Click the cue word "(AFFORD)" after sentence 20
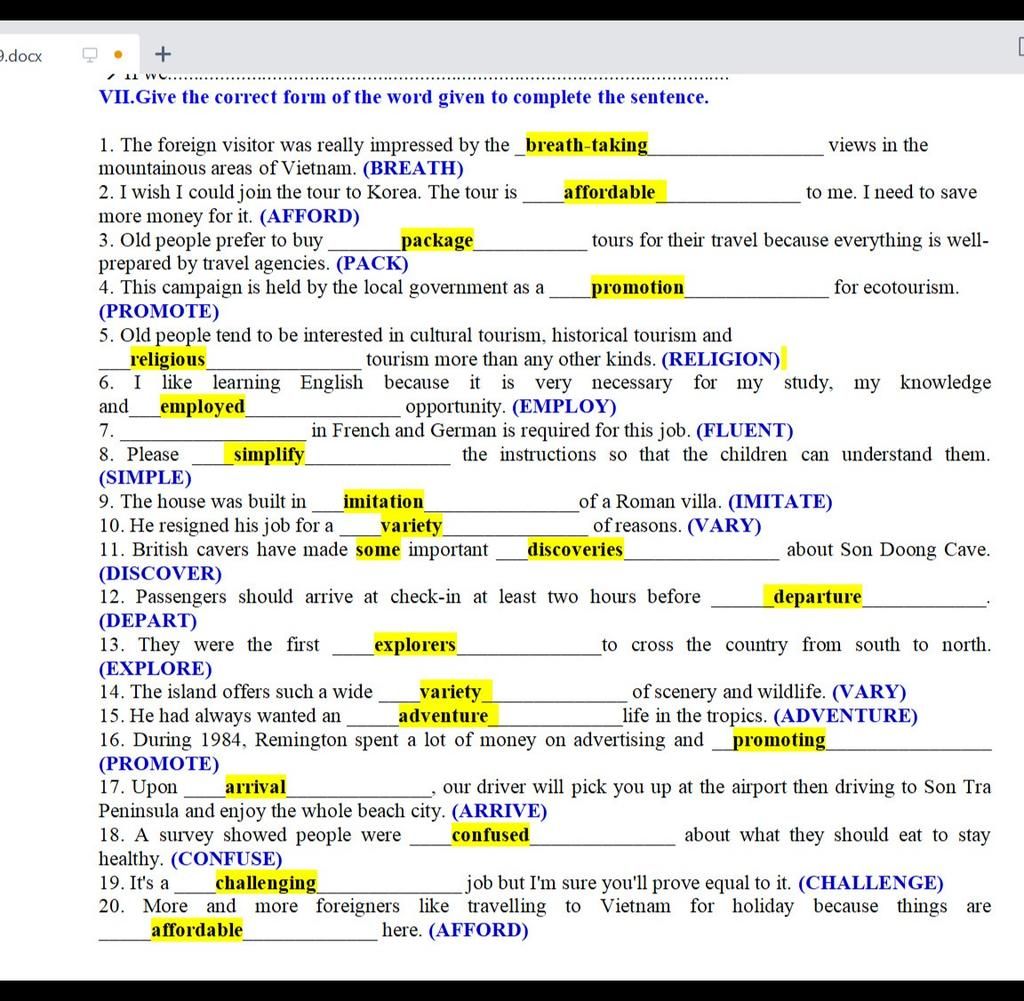This screenshot has height=1001, width=1024. pos(479,930)
